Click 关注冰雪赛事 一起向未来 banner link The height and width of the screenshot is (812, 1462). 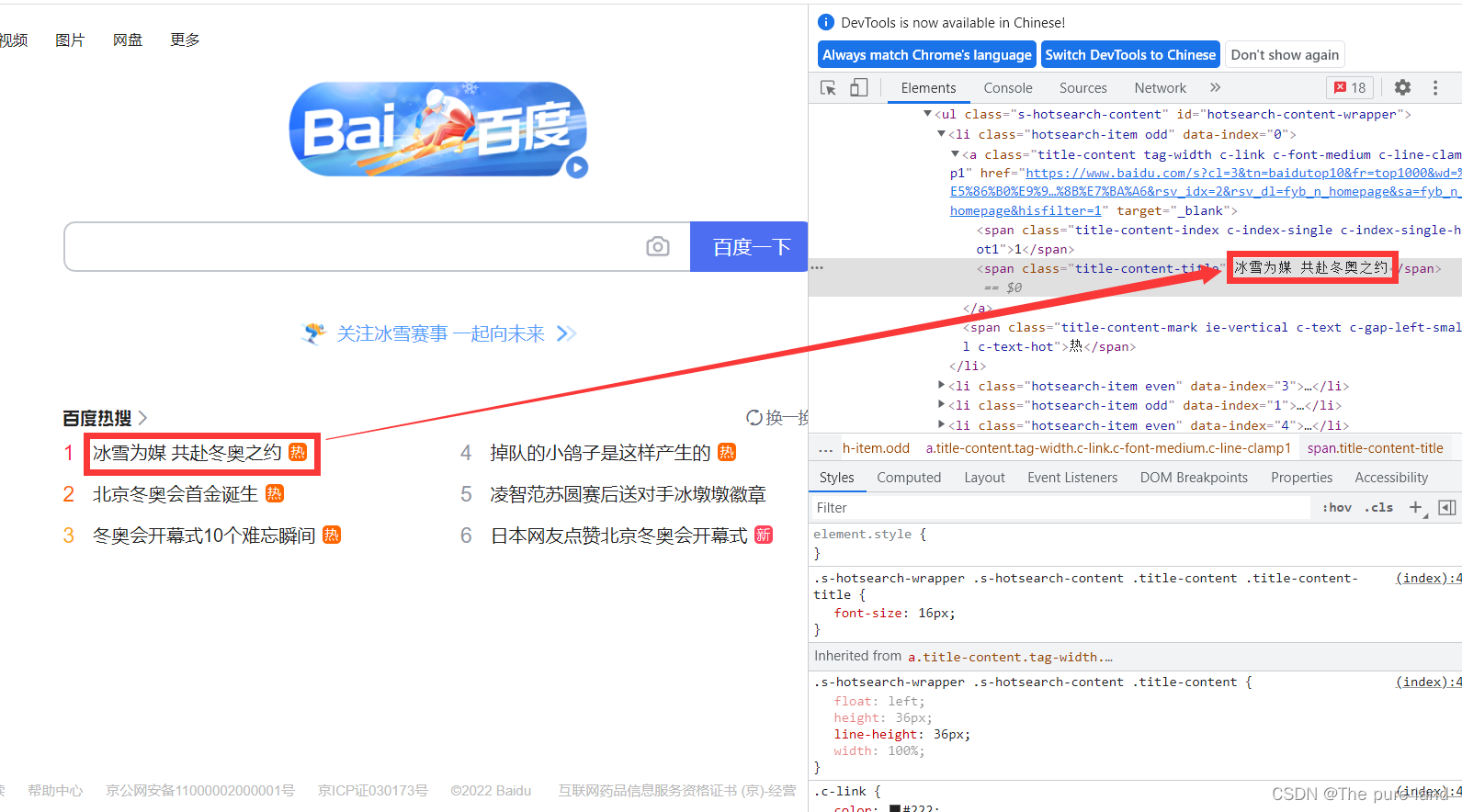(440, 333)
